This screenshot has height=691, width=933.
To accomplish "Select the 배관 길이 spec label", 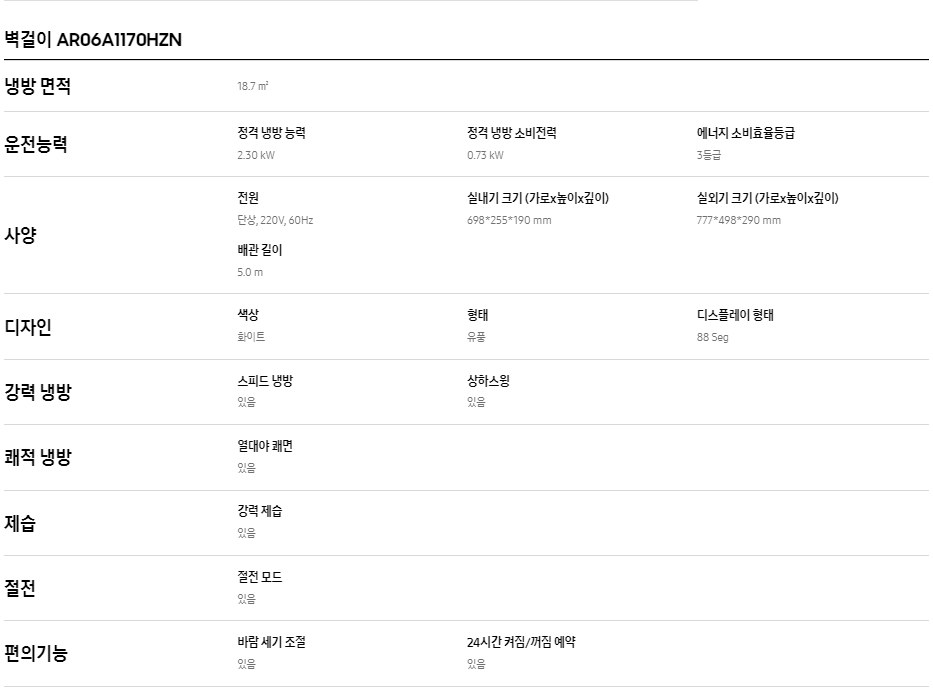I will click(x=259, y=250).
